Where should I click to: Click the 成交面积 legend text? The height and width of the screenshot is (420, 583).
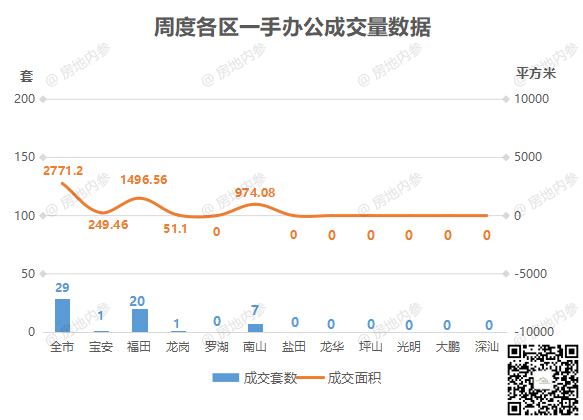tap(354, 378)
